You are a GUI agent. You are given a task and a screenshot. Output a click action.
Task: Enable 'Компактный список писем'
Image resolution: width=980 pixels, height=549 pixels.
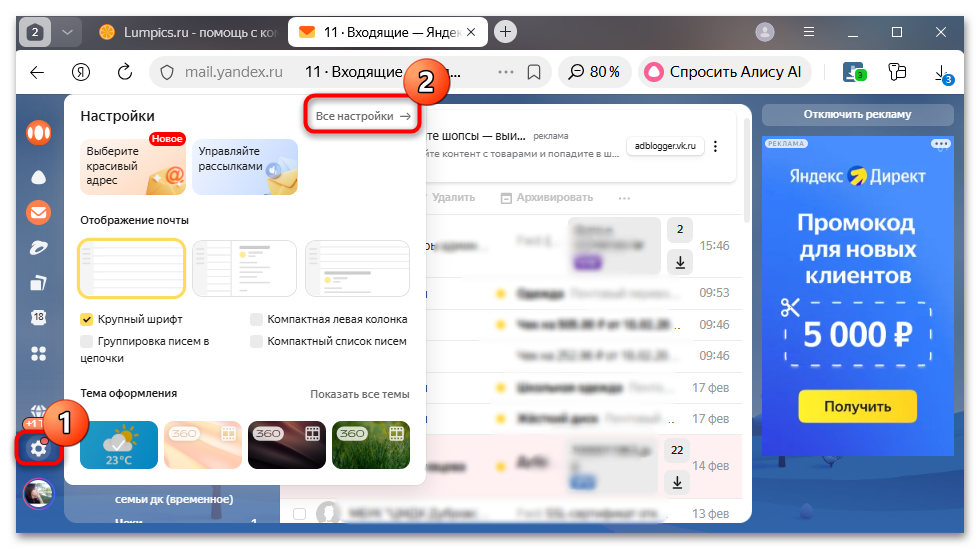coord(256,341)
